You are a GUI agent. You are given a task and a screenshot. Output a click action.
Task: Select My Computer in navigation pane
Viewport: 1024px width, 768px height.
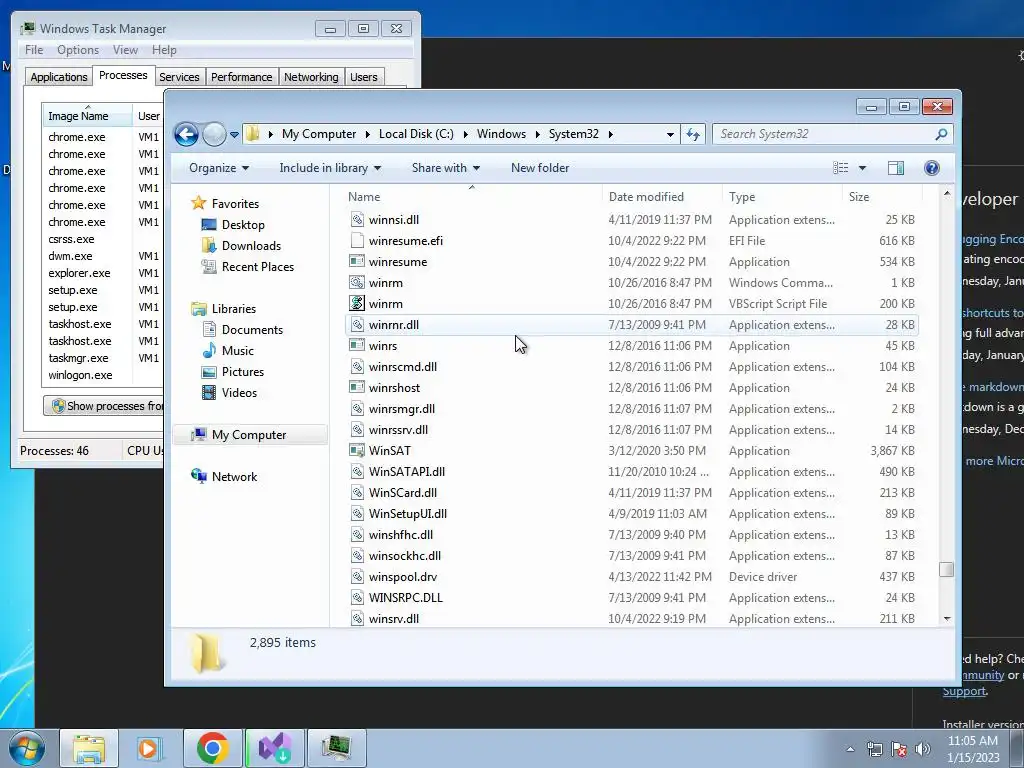click(249, 435)
